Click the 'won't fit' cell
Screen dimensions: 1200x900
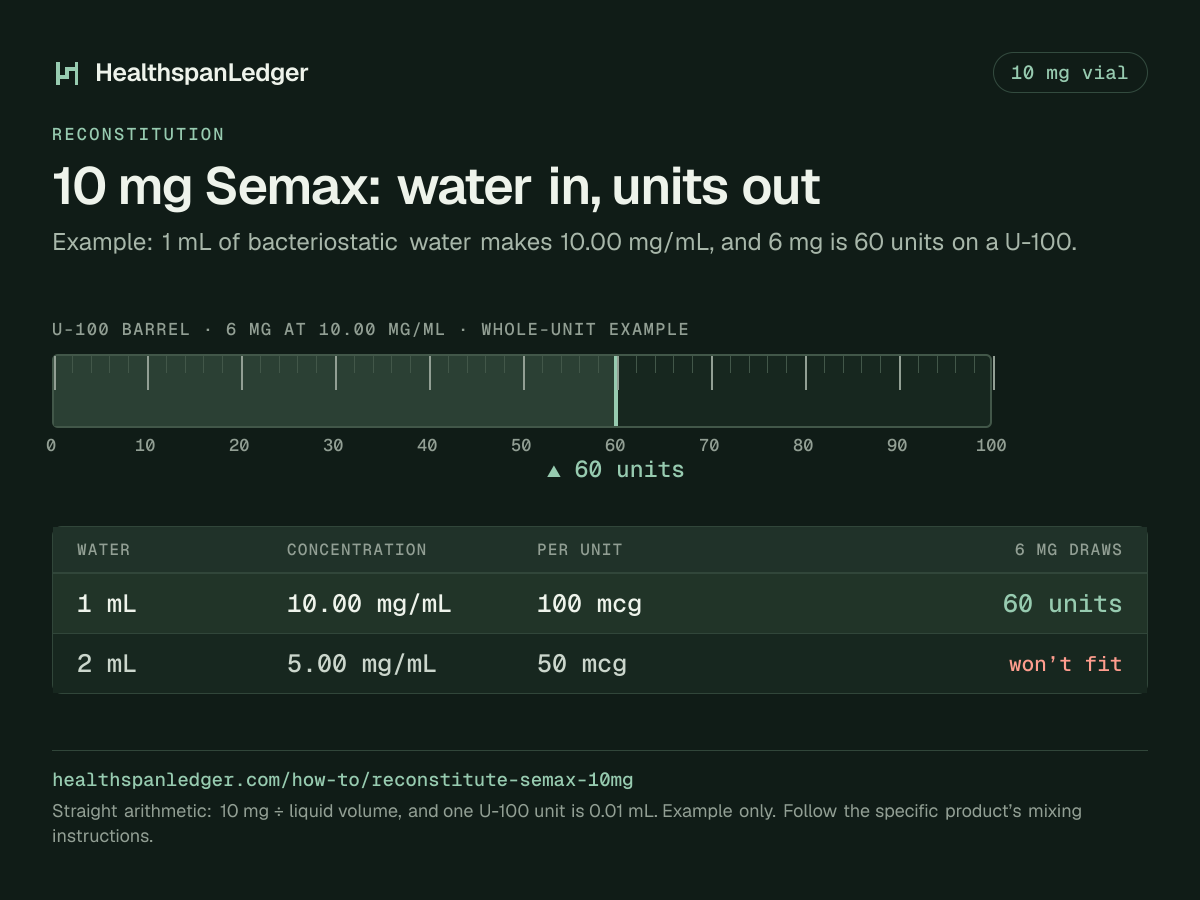[1066, 664]
